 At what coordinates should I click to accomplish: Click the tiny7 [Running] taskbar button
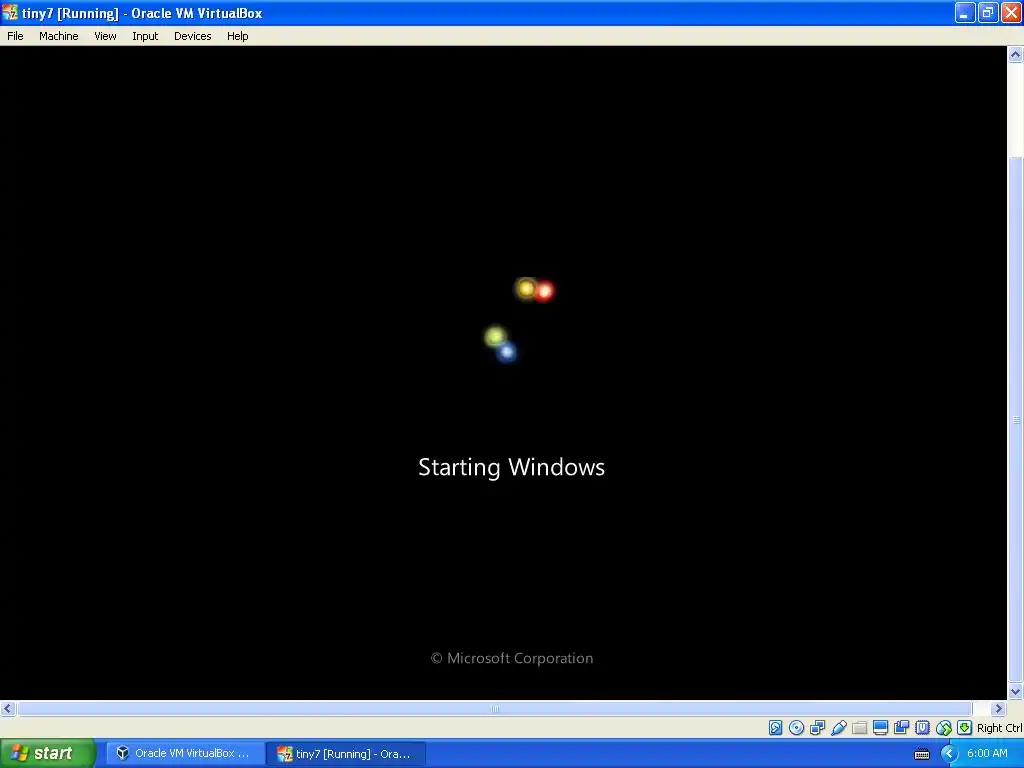click(x=346, y=753)
